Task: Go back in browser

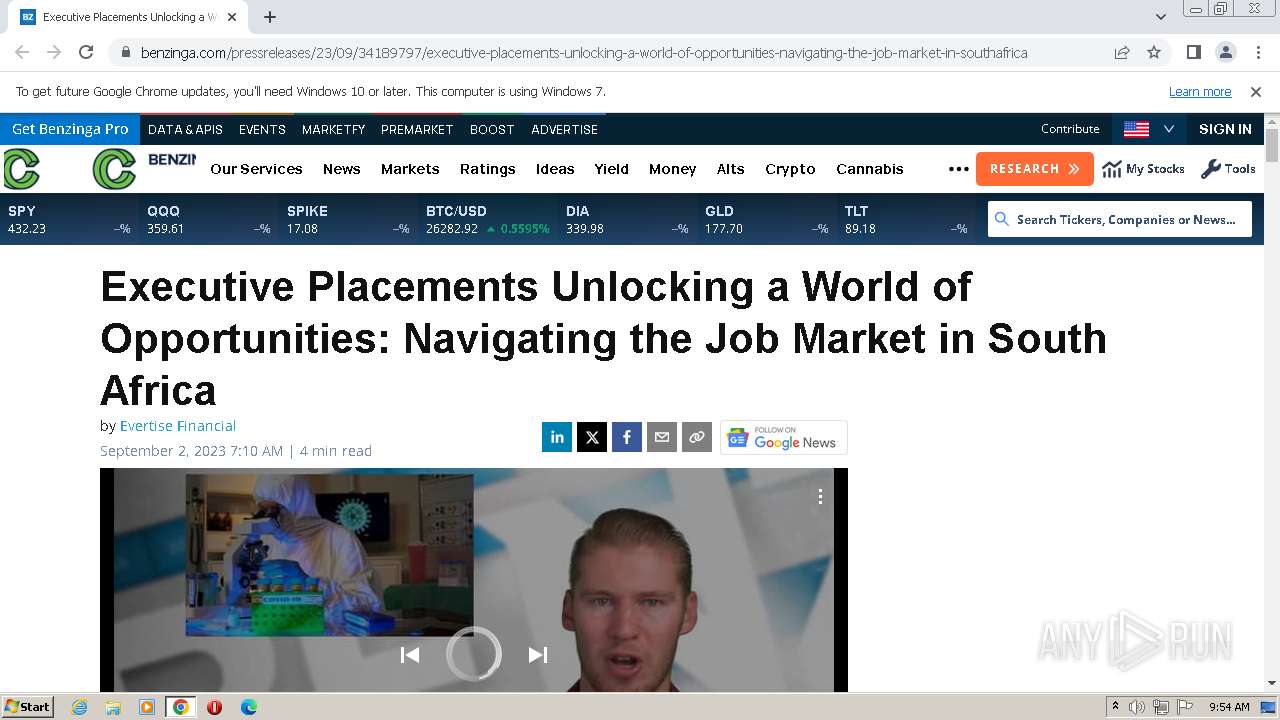Action: click(x=22, y=52)
